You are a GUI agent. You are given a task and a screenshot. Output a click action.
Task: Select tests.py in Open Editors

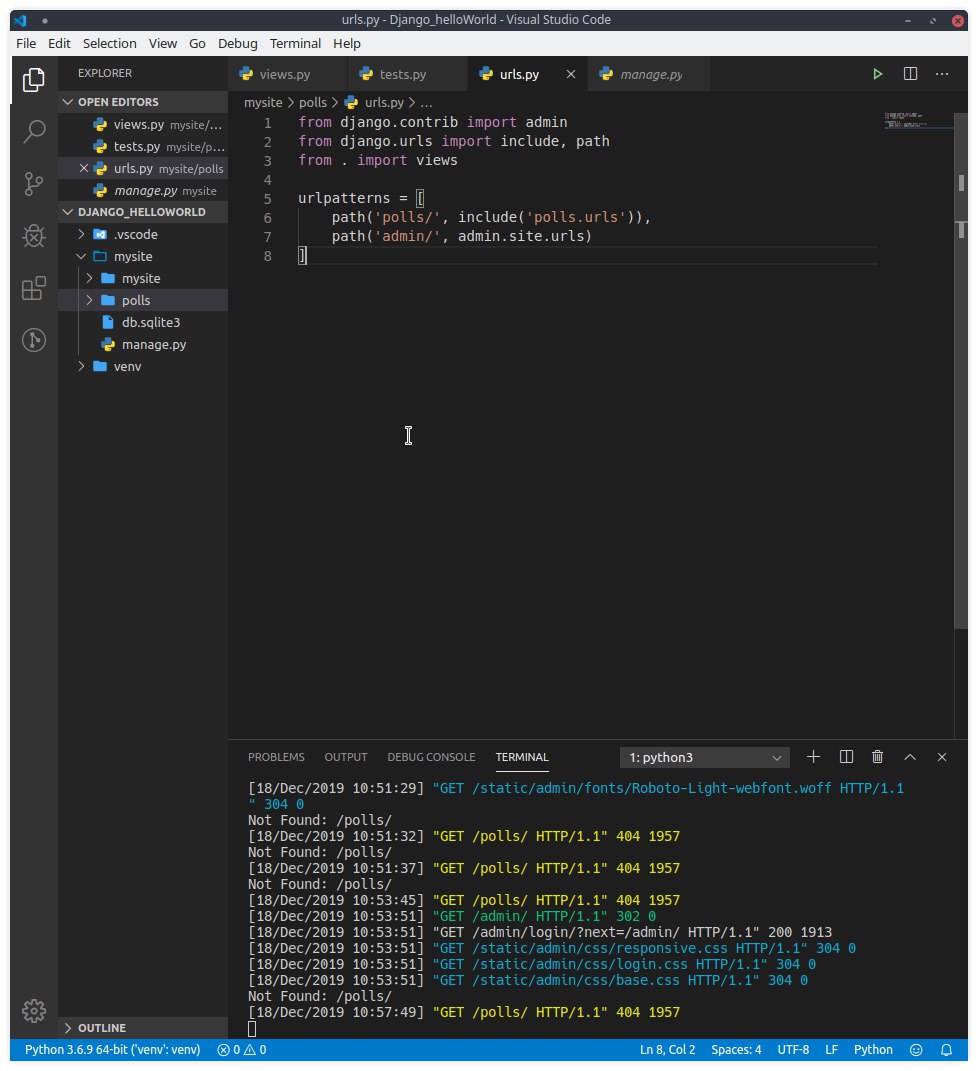pos(143,146)
